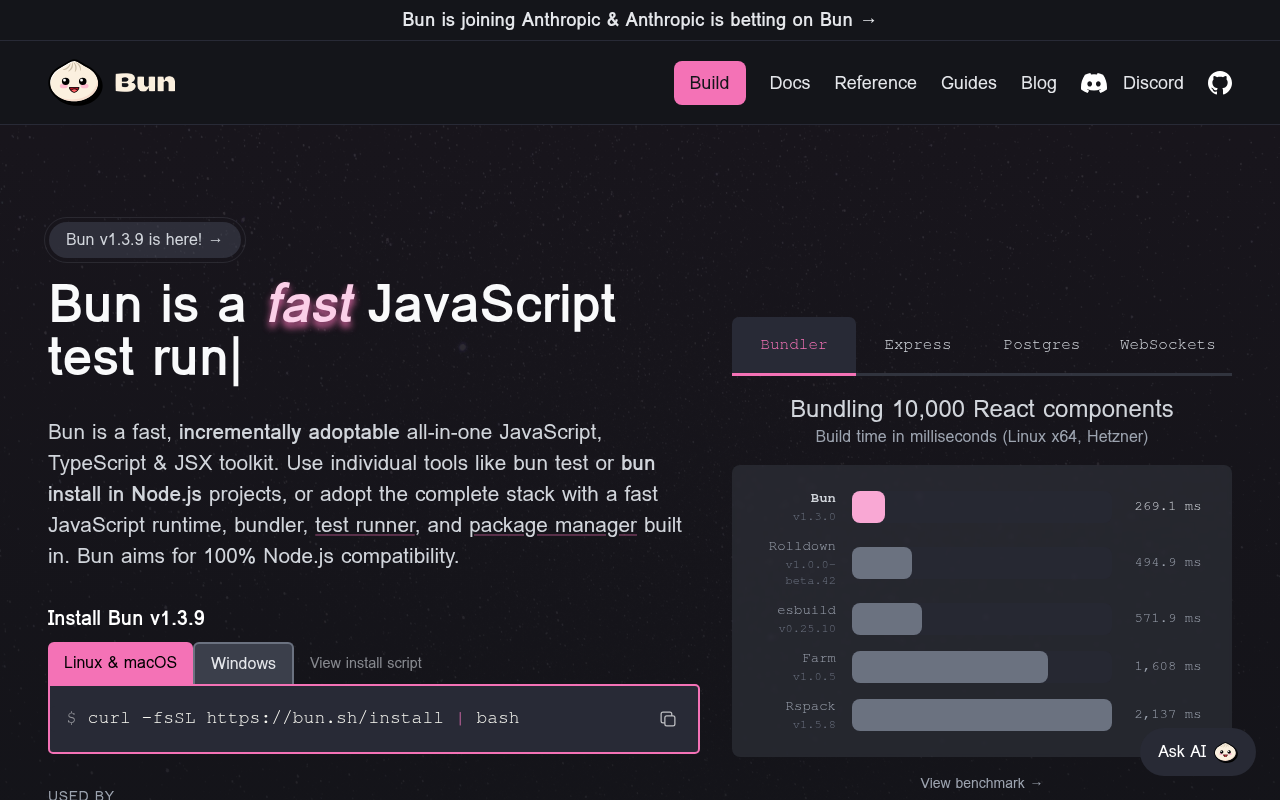Select the Bundler benchmark tab
Viewport: 1280px width, 800px height.
(x=794, y=345)
